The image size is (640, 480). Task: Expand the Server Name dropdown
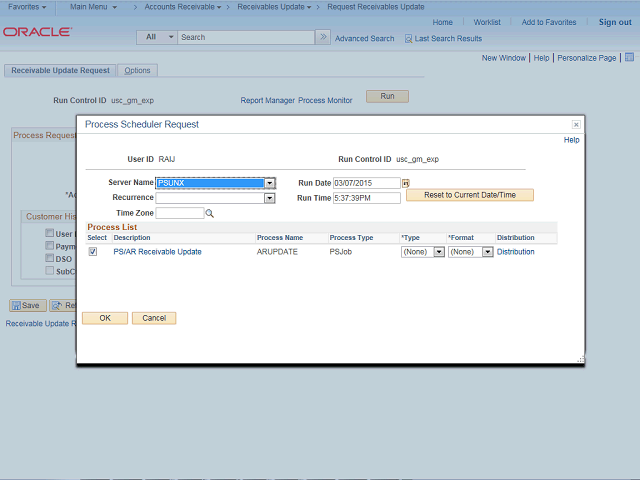point(270,183)
